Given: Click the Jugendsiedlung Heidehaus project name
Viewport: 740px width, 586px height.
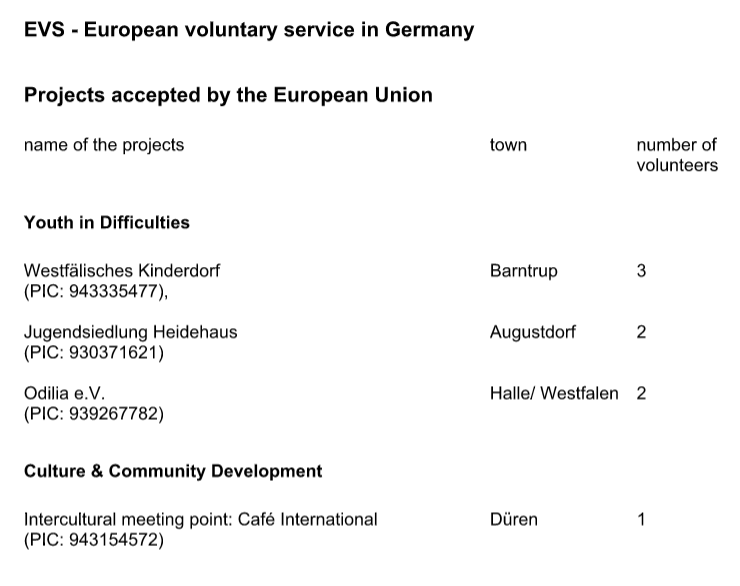Looking at the screenshot, I should (131, 332).
